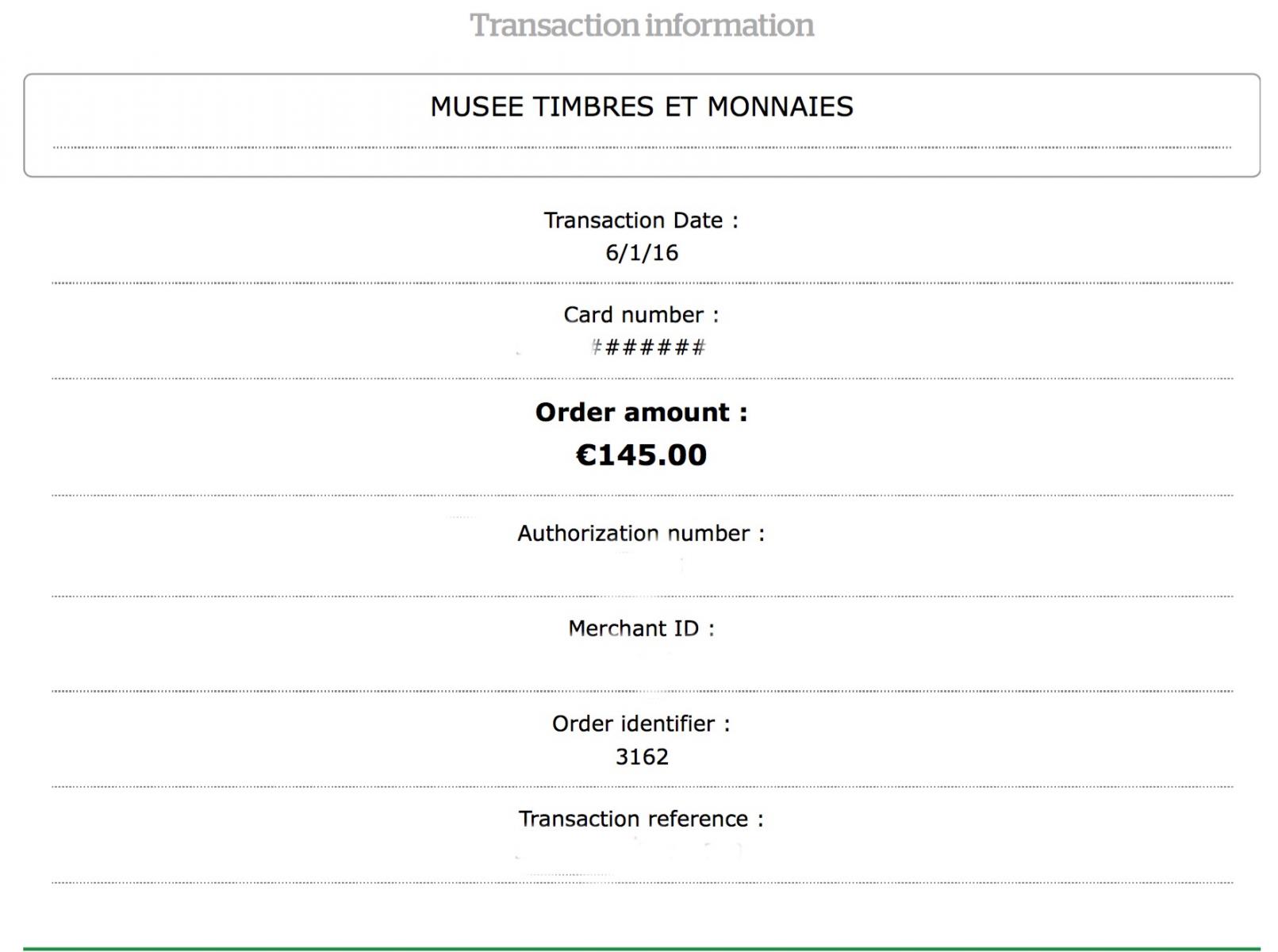Click the blank value below Merchant ID
Viewport: 1278px width, 952px height.
pos(642,662)
